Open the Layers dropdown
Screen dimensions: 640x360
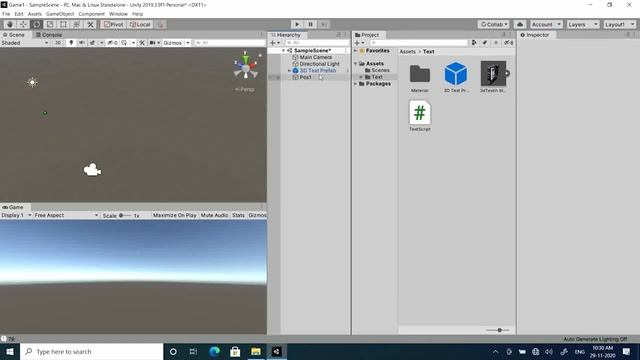(x=582, y=24)
